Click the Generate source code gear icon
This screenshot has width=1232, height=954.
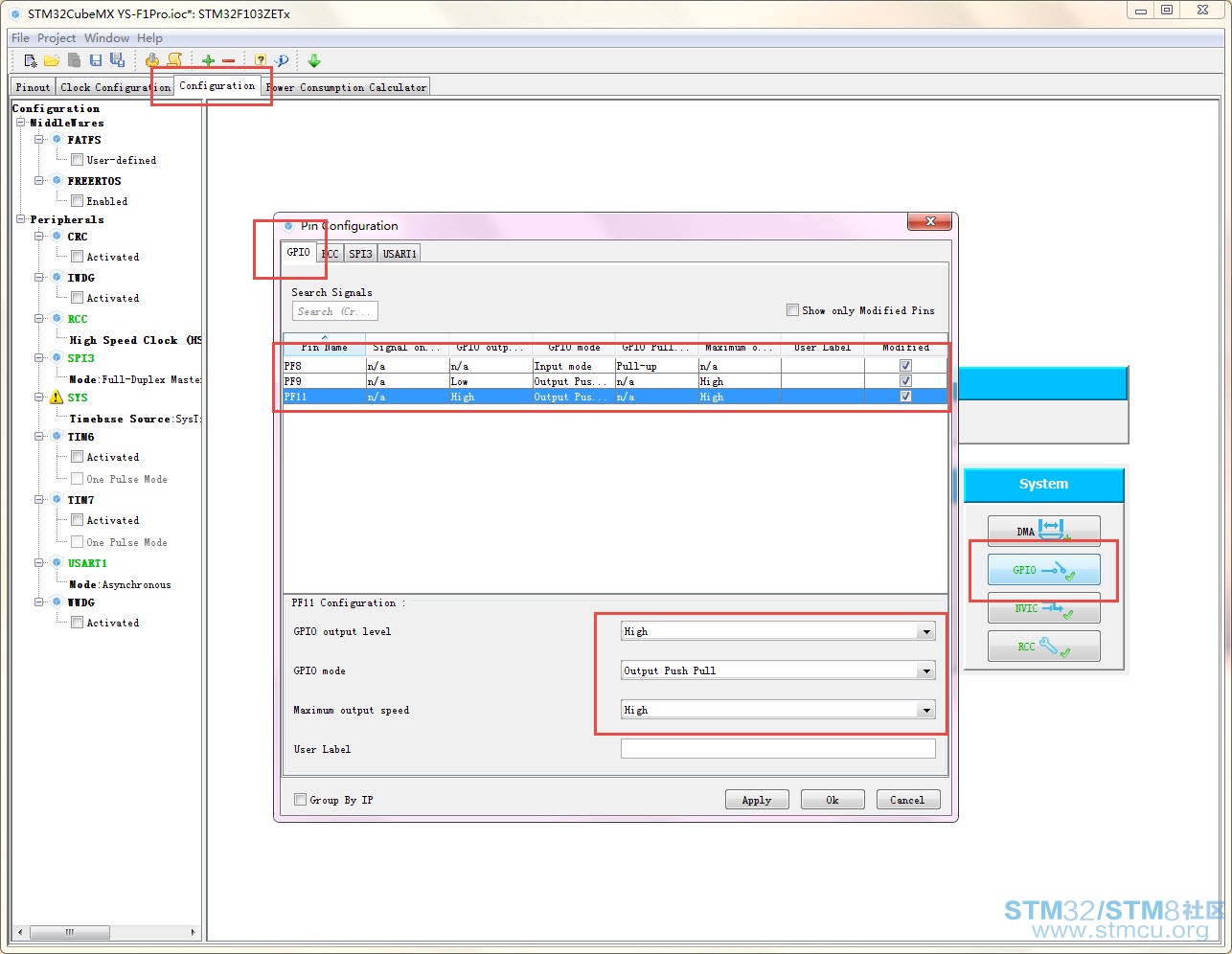152,60
